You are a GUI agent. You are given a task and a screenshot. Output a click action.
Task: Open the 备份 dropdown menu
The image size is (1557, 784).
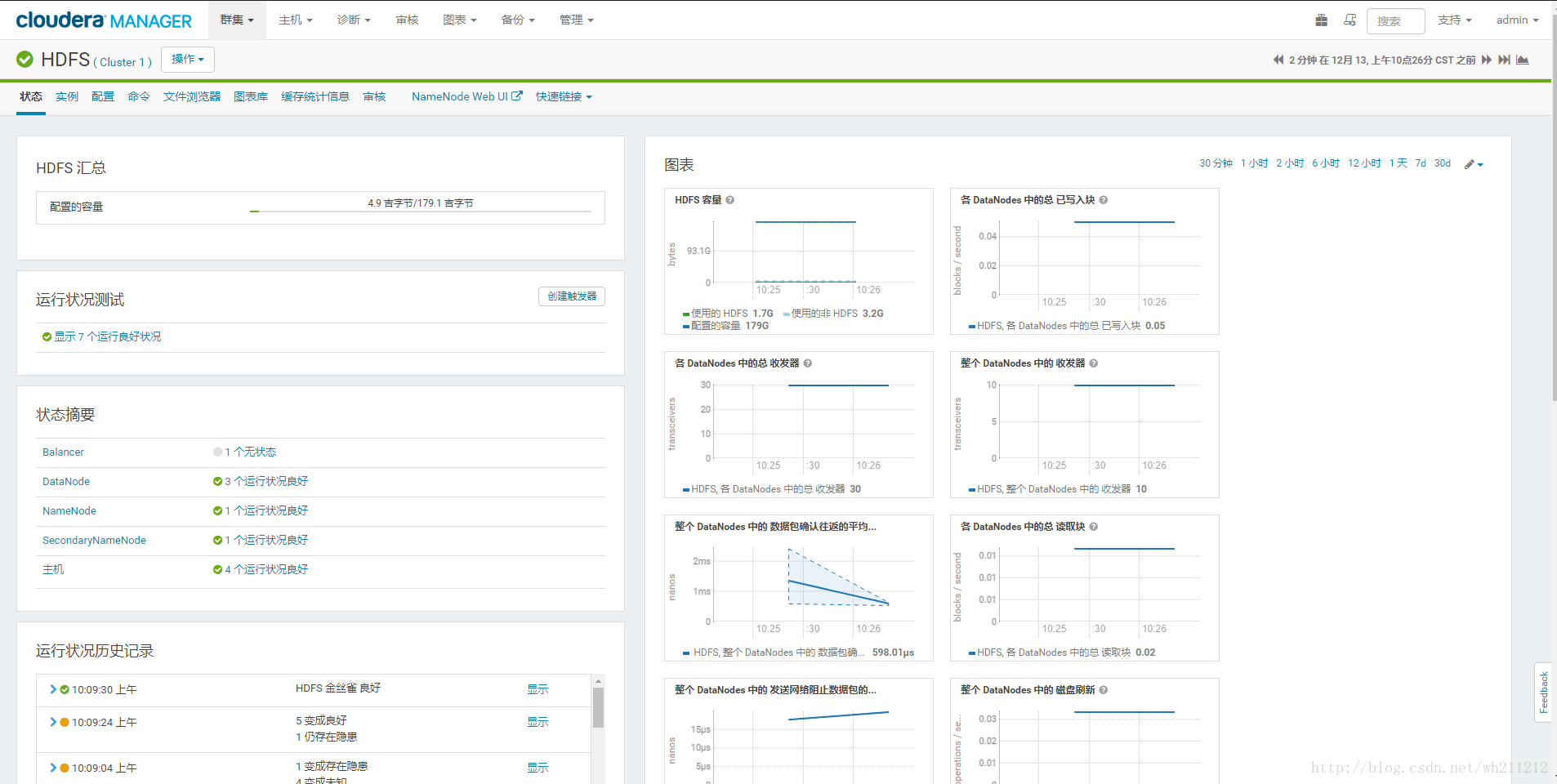(x=518, y=20)
